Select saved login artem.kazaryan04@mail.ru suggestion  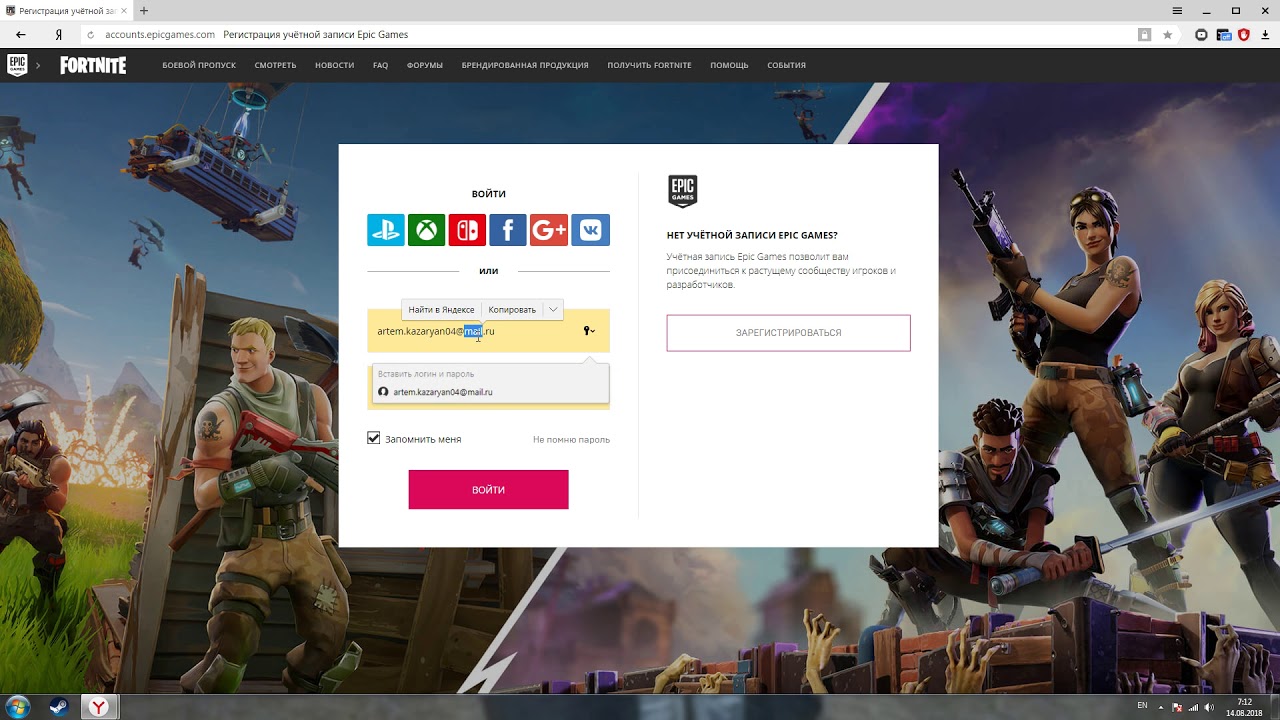pos(490,392)
